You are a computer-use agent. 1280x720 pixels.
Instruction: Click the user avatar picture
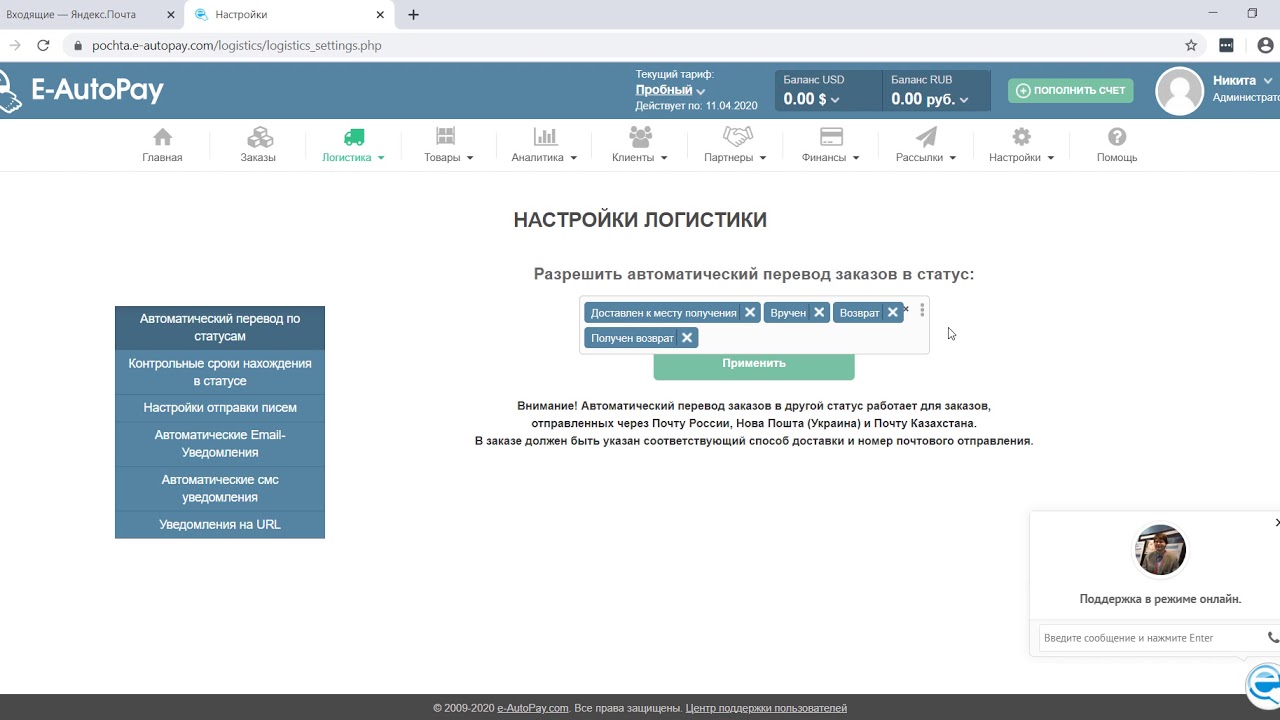coord(1179,91)
